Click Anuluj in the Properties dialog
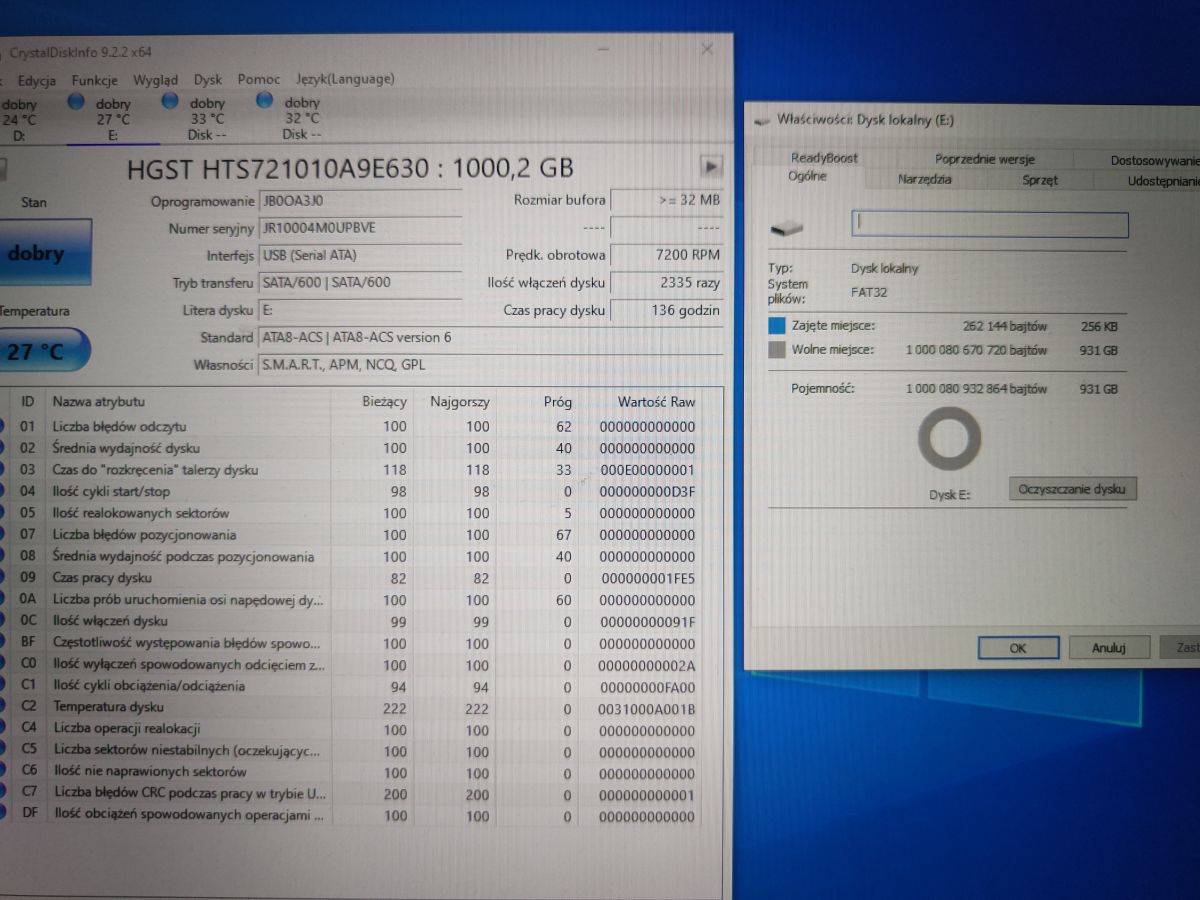The image size is (1200, 900). pyautogui.click(x=1109, y=648)
